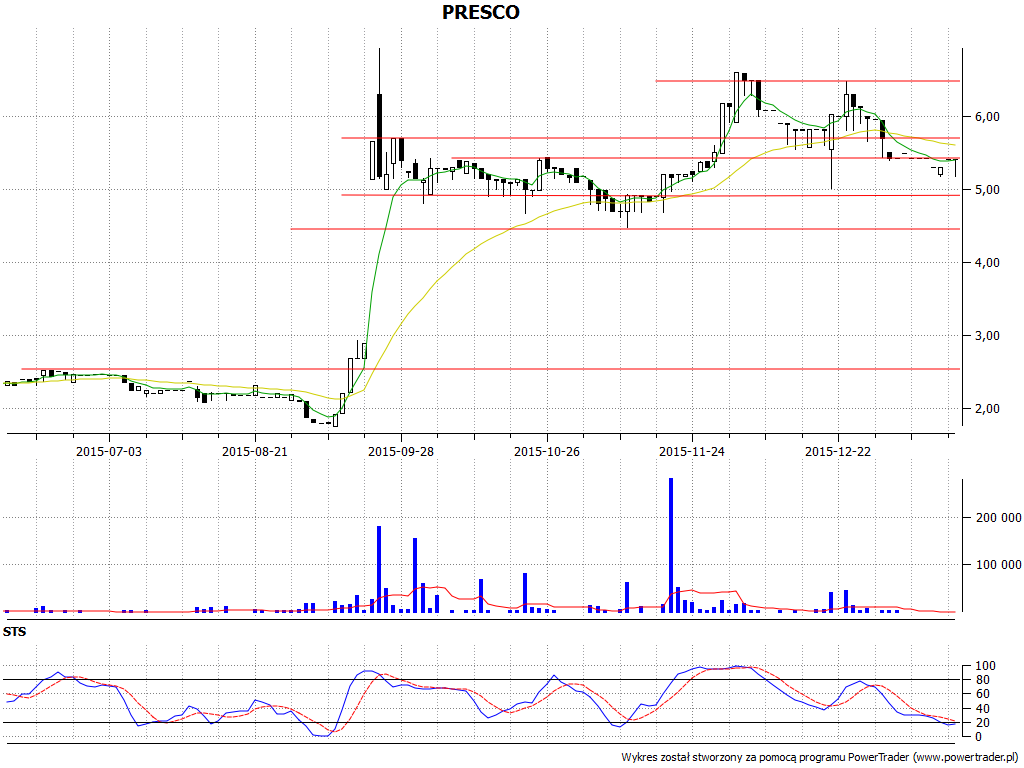Click the PRESCO chart title

pyautogui.click(x=481, y=12)
